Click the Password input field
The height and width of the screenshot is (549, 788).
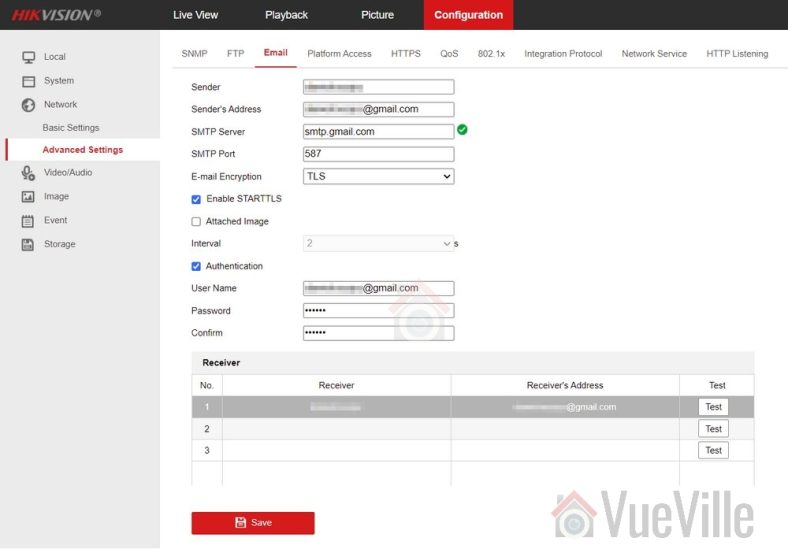pyautogui.click(x=378, y=311)
